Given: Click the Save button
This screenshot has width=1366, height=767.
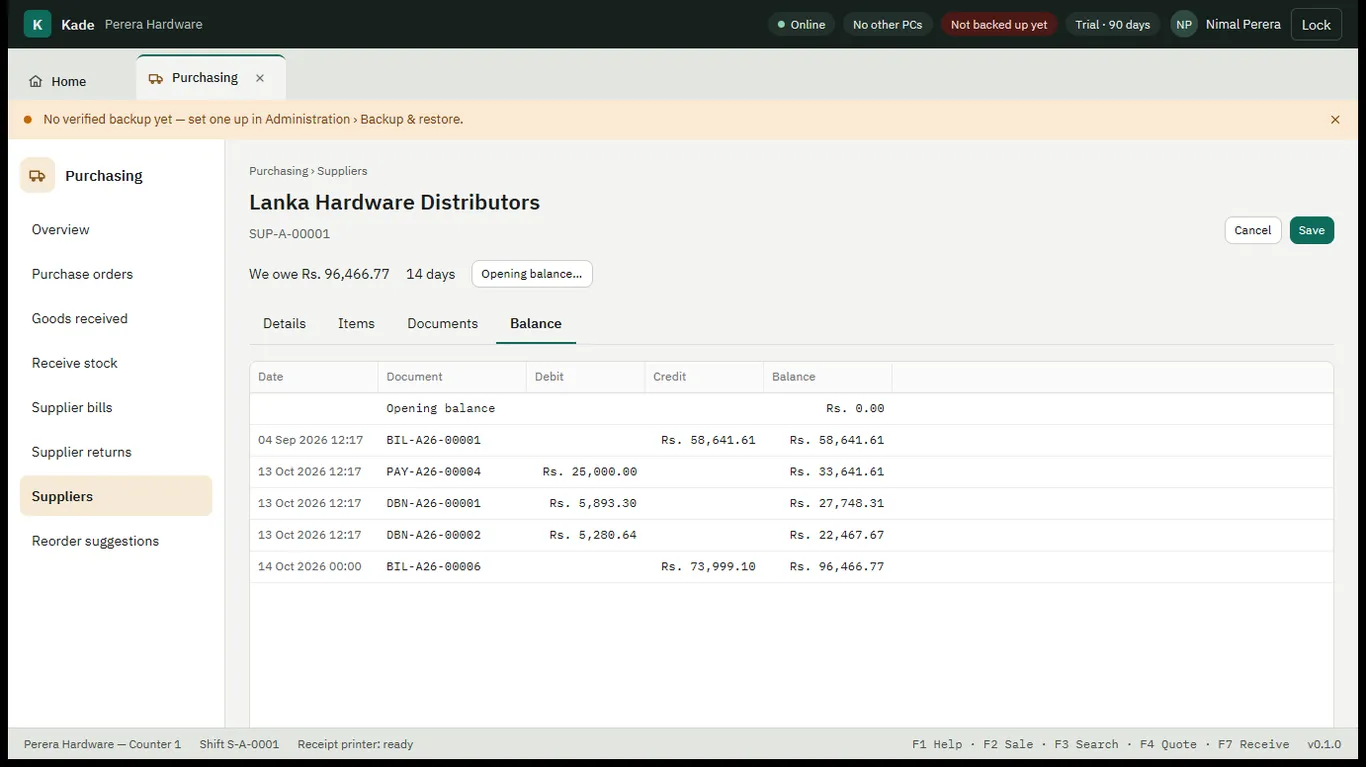Looking at the screenshot, I should click(x=1311, y=230).
